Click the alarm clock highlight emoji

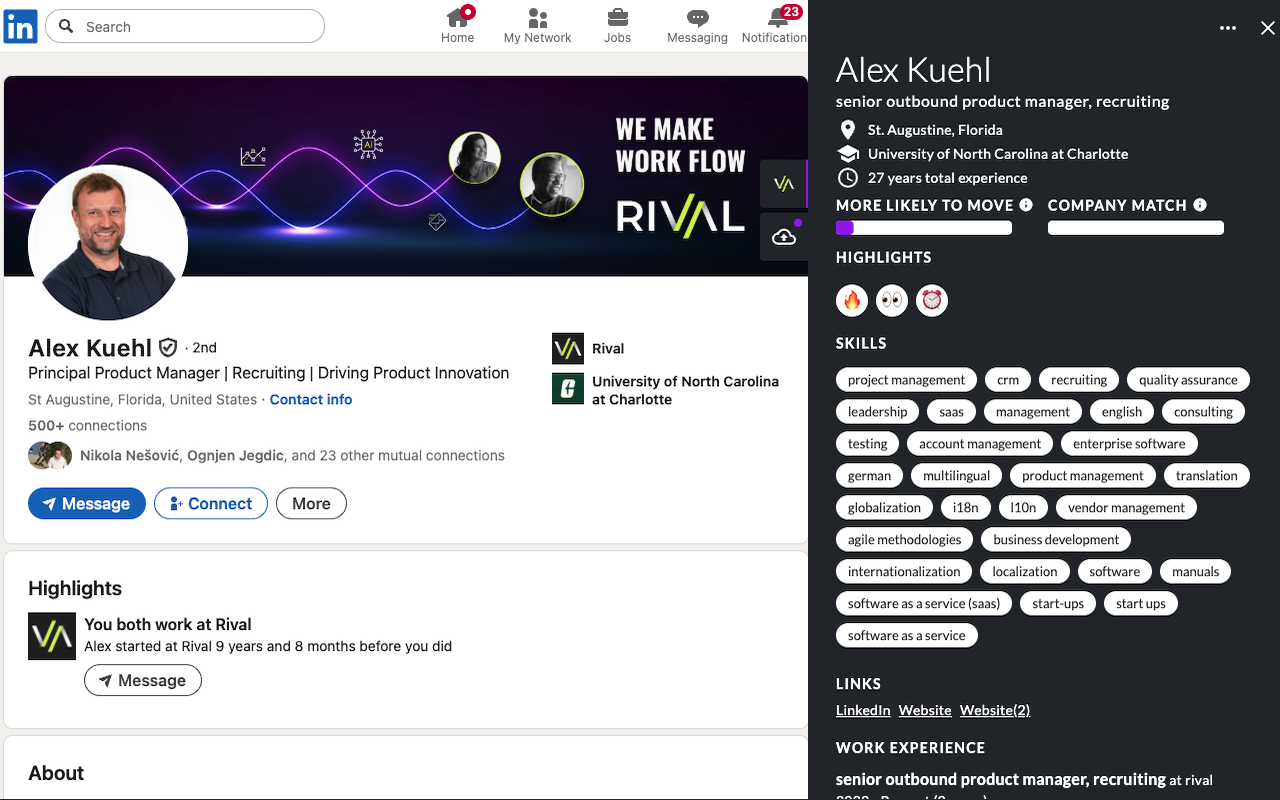(932, 300)
